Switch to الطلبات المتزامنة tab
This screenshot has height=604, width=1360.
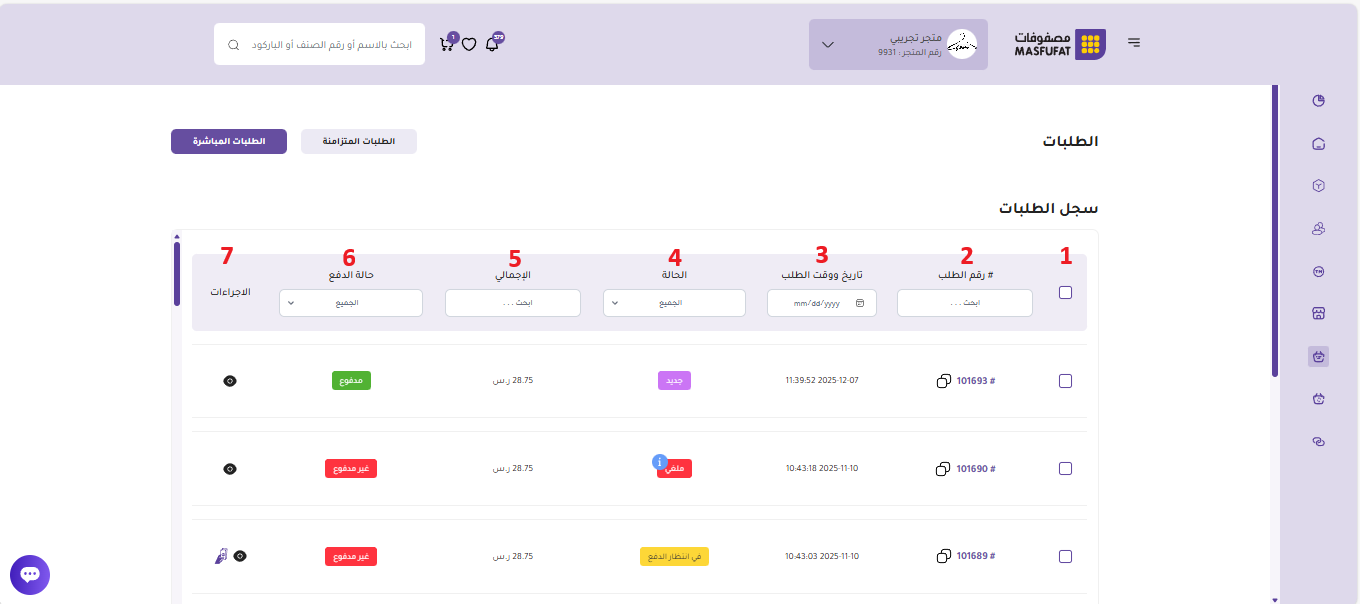358,142
